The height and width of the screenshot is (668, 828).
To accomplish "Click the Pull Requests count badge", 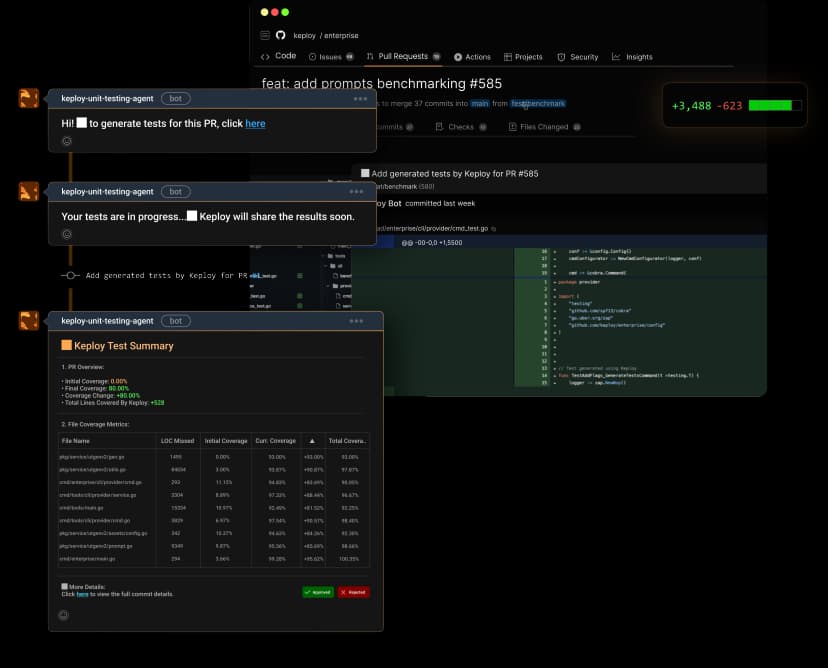I will pos(436,57).
